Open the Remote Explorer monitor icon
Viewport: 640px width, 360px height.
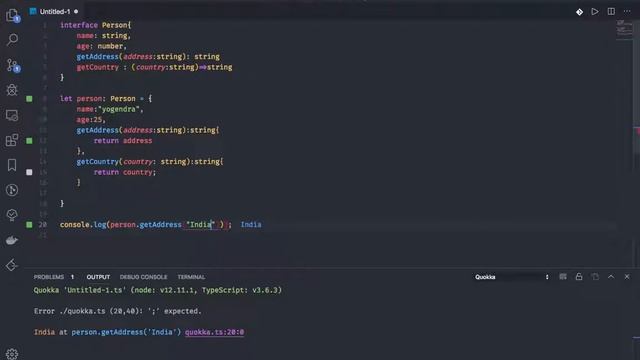(12, 116)
